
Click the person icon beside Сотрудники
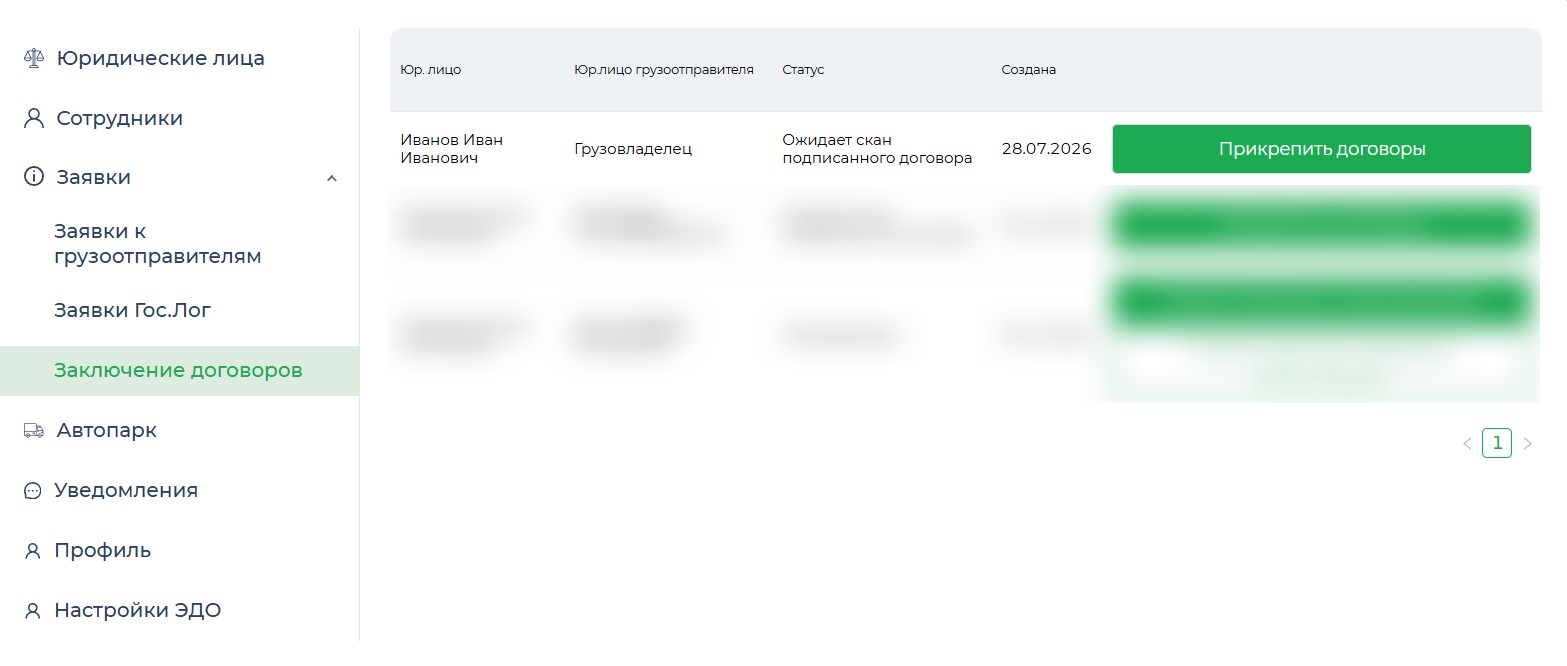pos(34,118)
